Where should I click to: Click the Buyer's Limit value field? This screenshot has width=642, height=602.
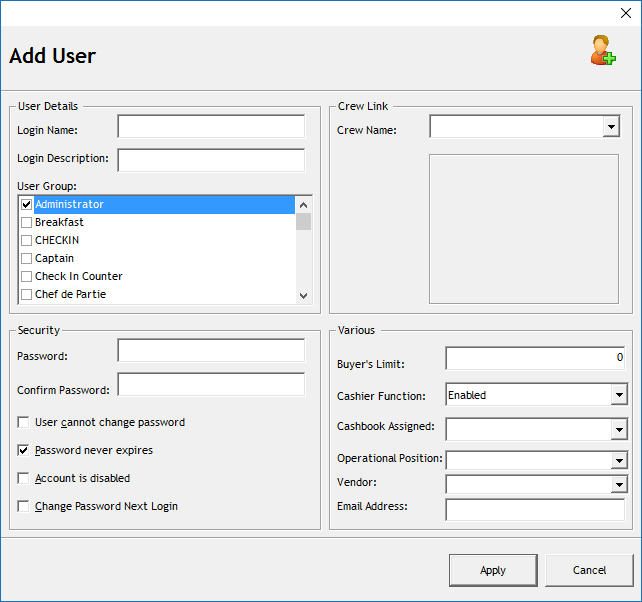(x=535, y=358)
